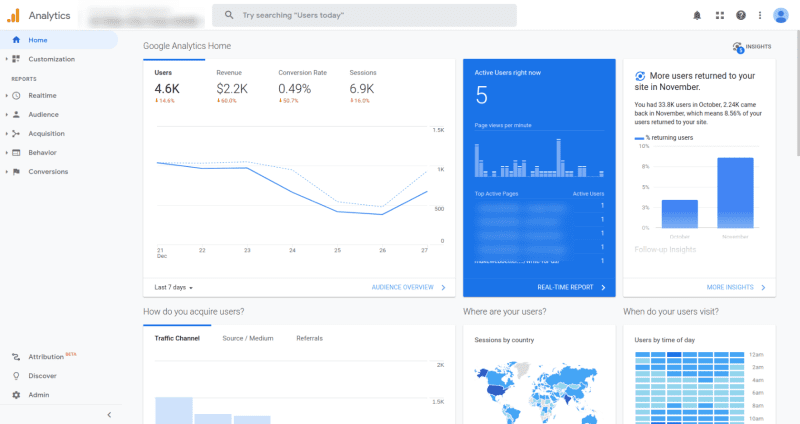
Task: Expand the Audience reports section
Action: pos(43,114)
